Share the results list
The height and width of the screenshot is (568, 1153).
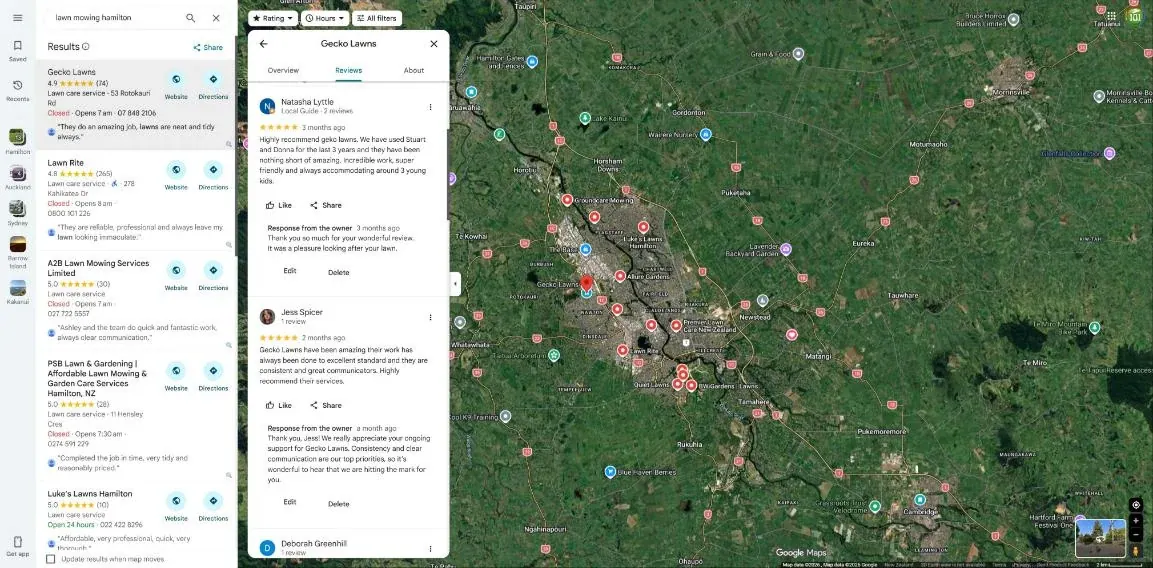click(x=208, y=47)
